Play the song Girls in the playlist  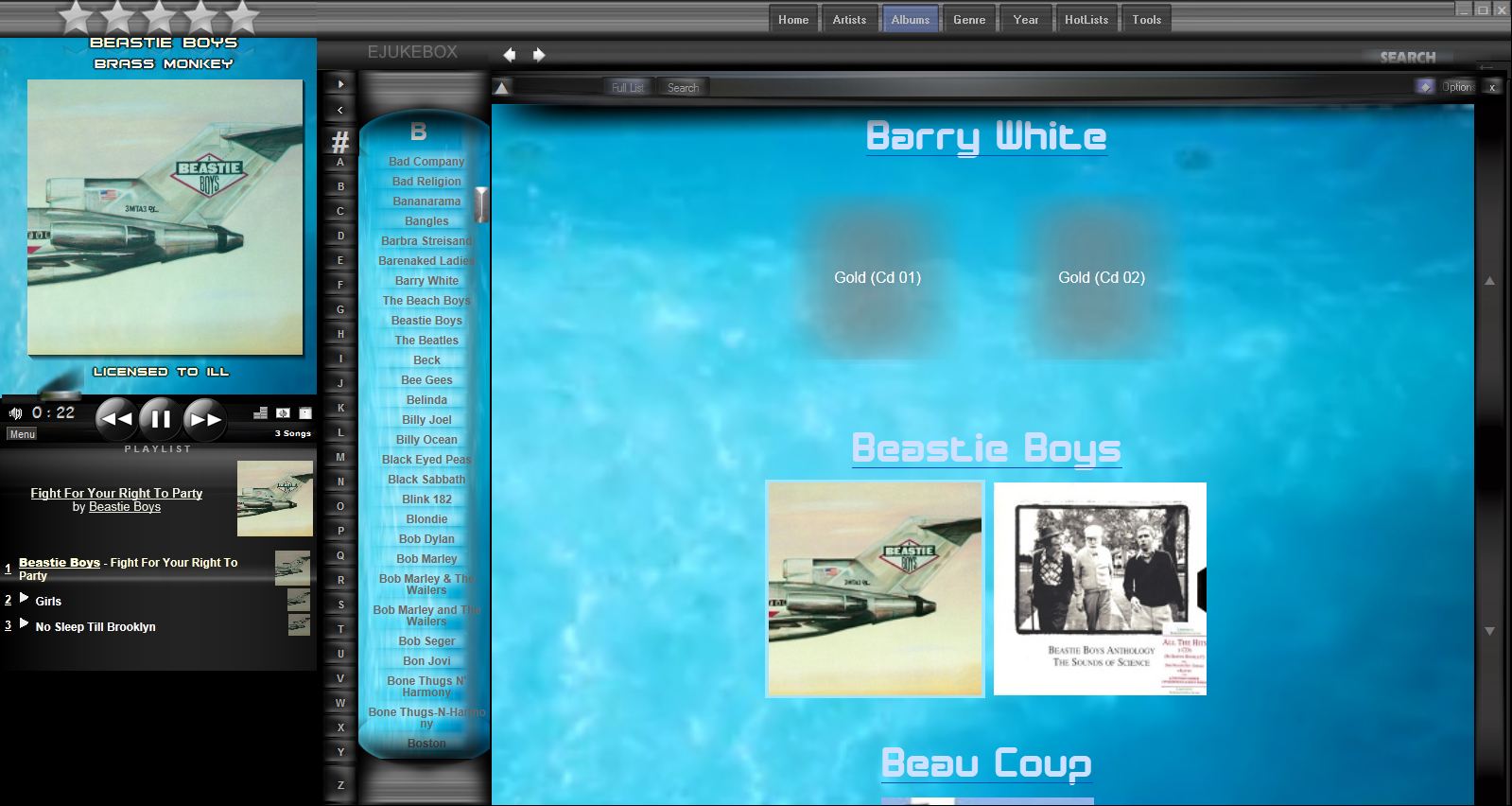click(48, 601)
